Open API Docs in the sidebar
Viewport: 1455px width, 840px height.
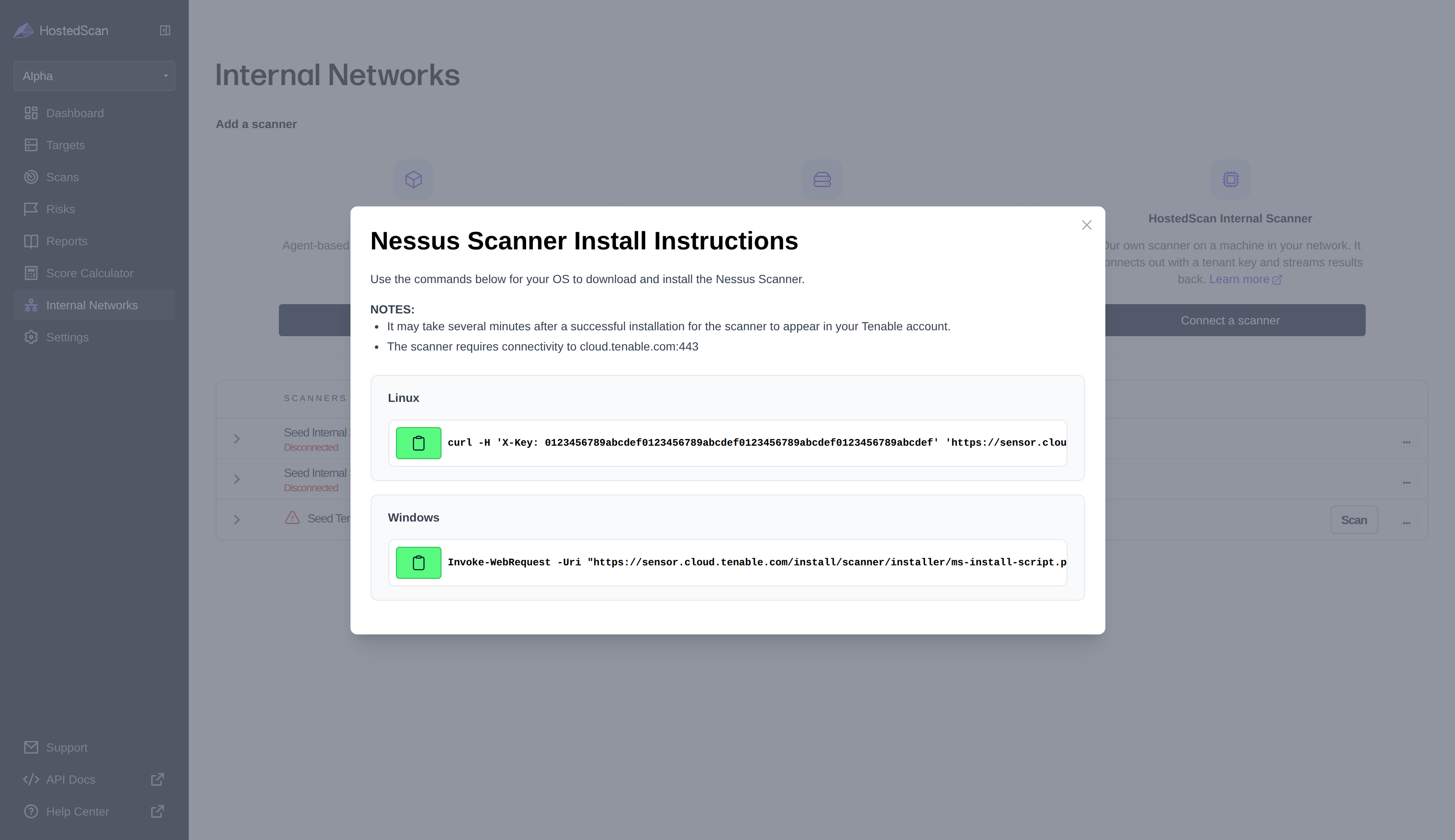coord(94,779)
